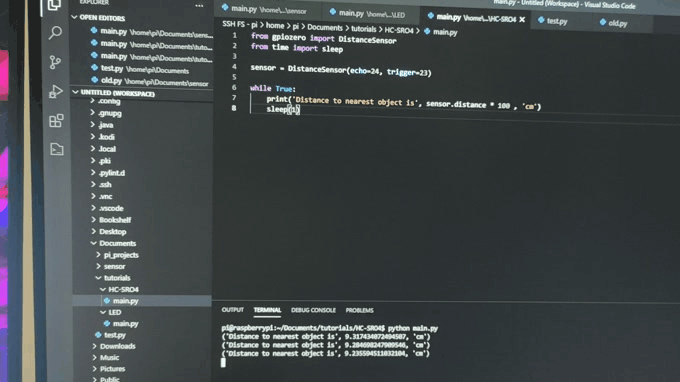This screenshot has width=680, height=382.
Task: Open Explorer more actions ellipsis
Action: point(199,6)
